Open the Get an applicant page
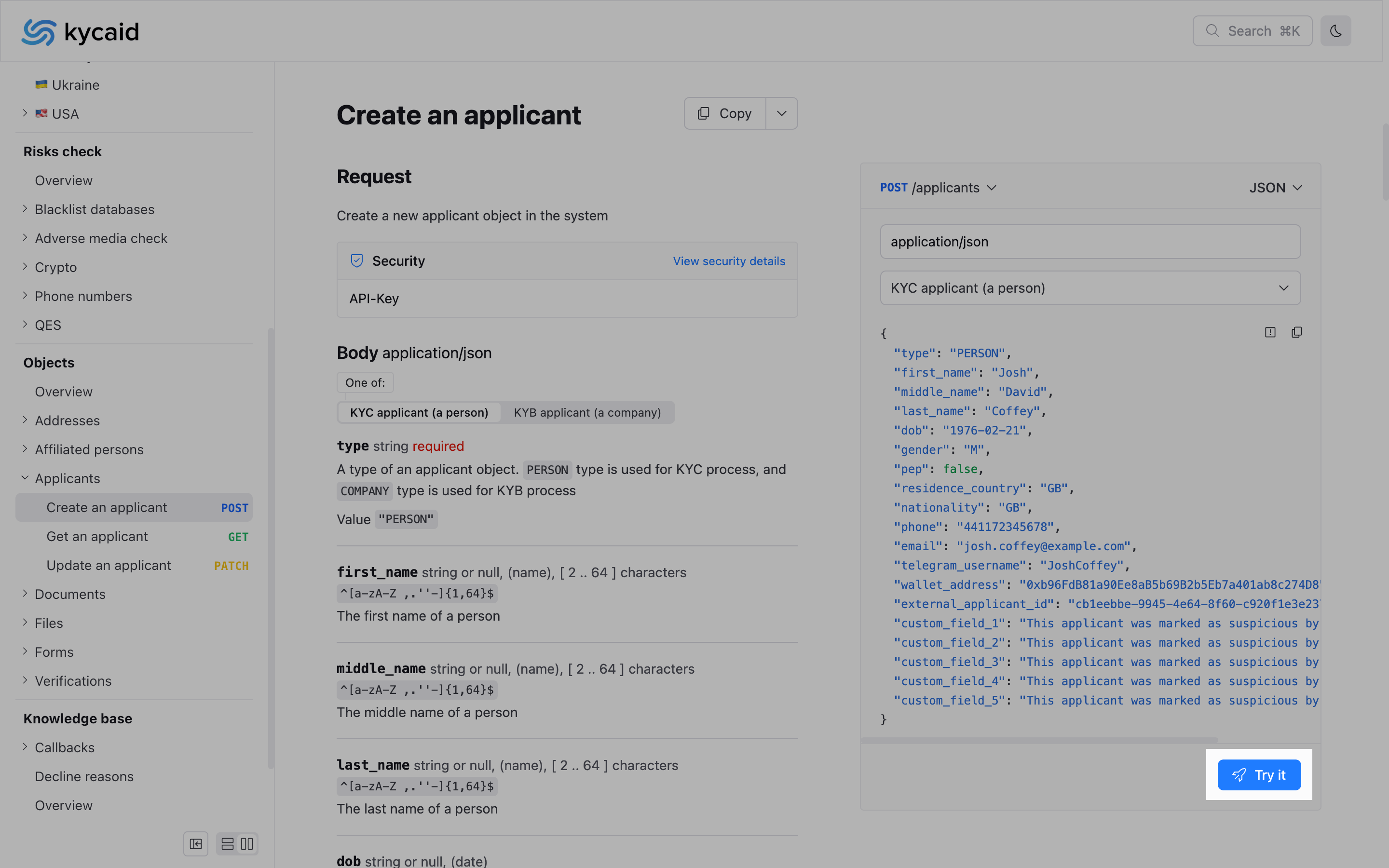 tap(97, 536)
